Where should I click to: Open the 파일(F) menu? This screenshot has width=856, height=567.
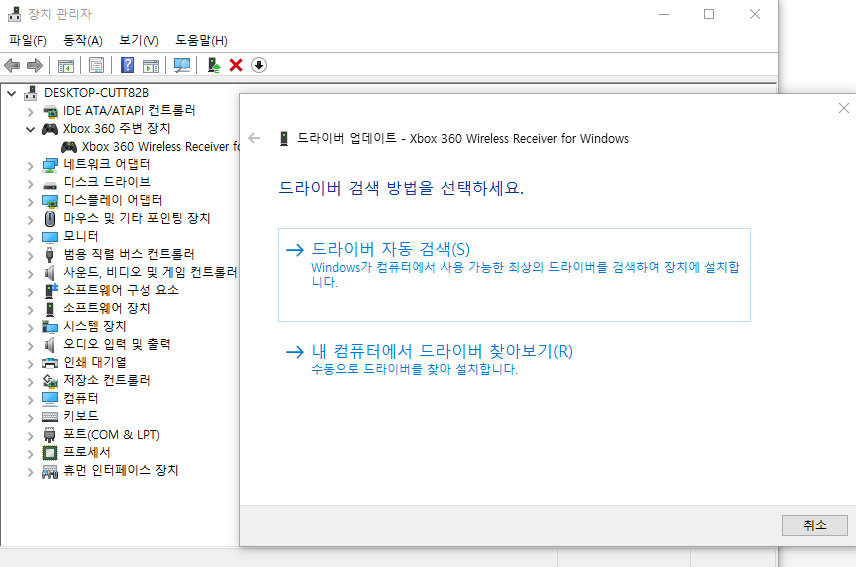pyautogui.click(x=28, y=40)
